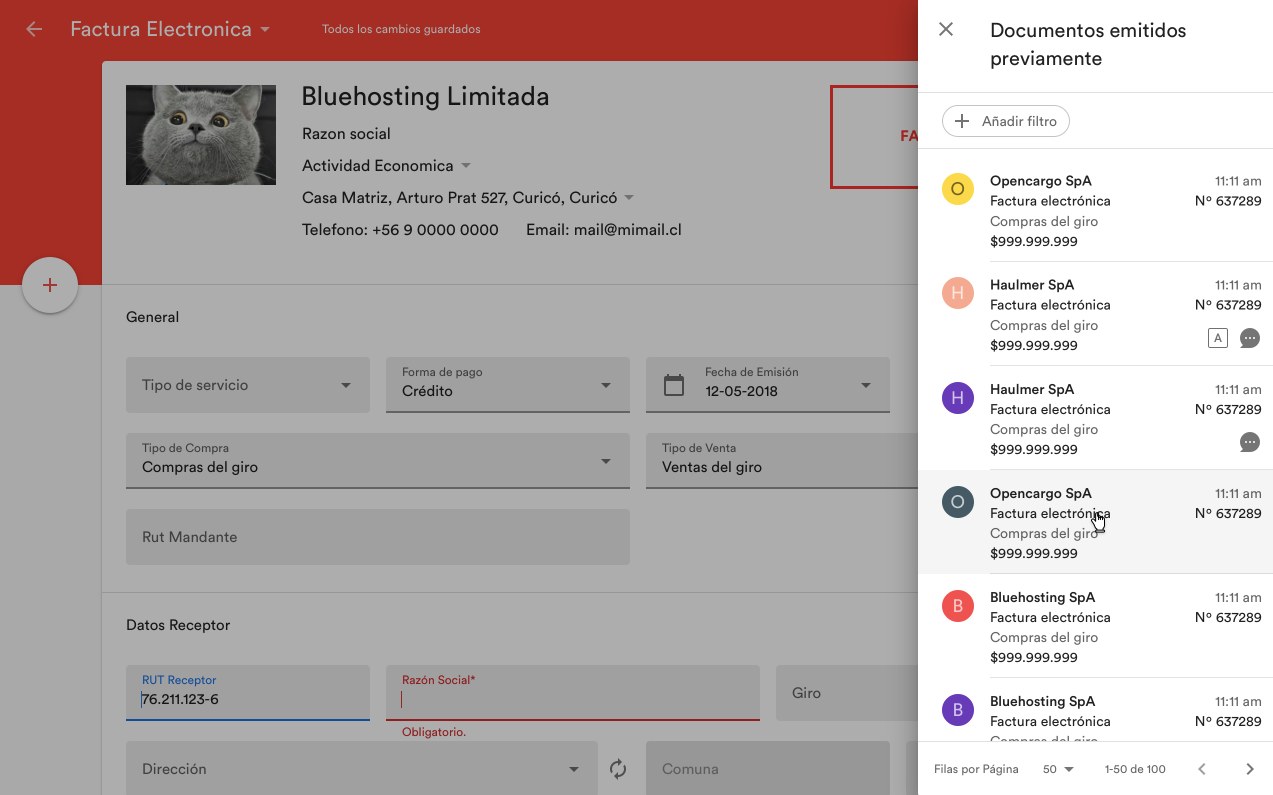1273x795 pixels.
Task: Click the back arrow in header
Action: 34,29
